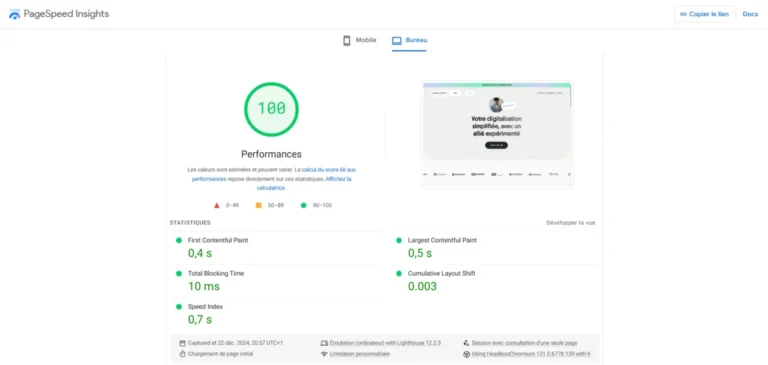Viewport: 768px width, 365px height.
Task: Click the 50–89 legend range text
Action: [x=276, y=205]
